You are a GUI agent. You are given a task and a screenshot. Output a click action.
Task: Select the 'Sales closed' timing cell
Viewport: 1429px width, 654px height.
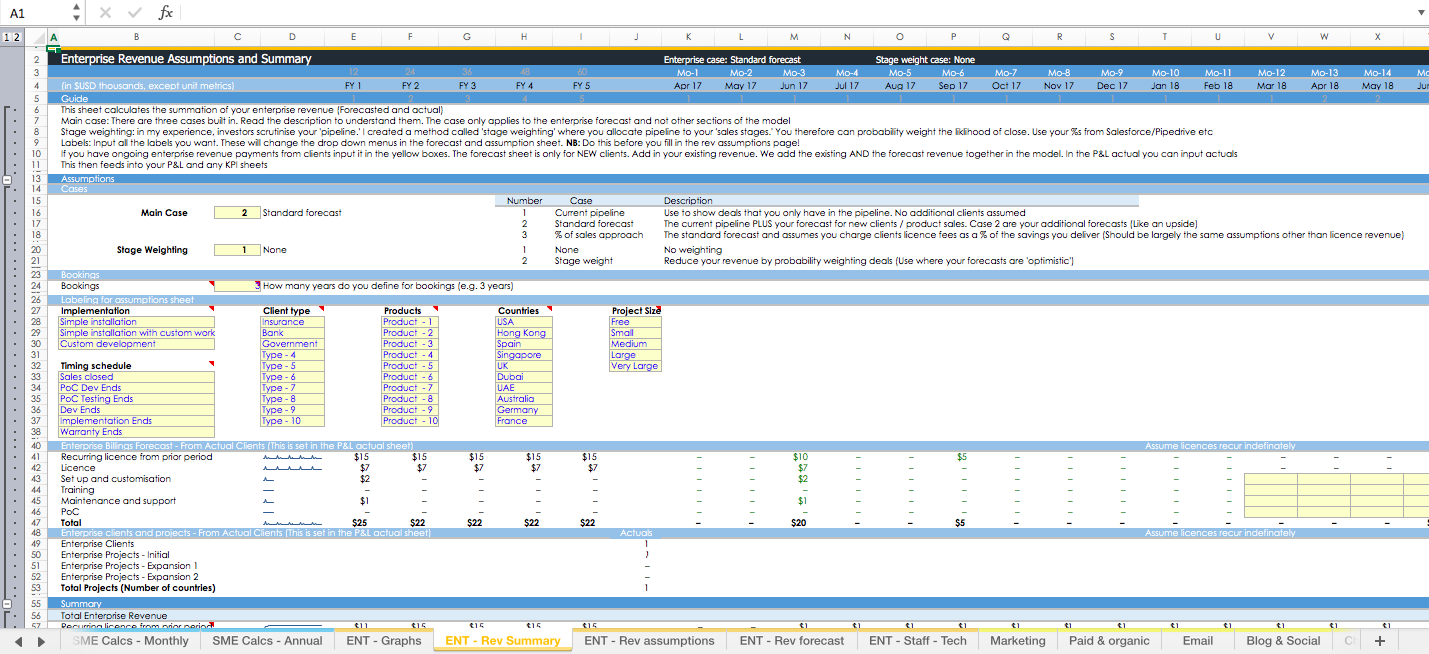[x=137, y=377]
